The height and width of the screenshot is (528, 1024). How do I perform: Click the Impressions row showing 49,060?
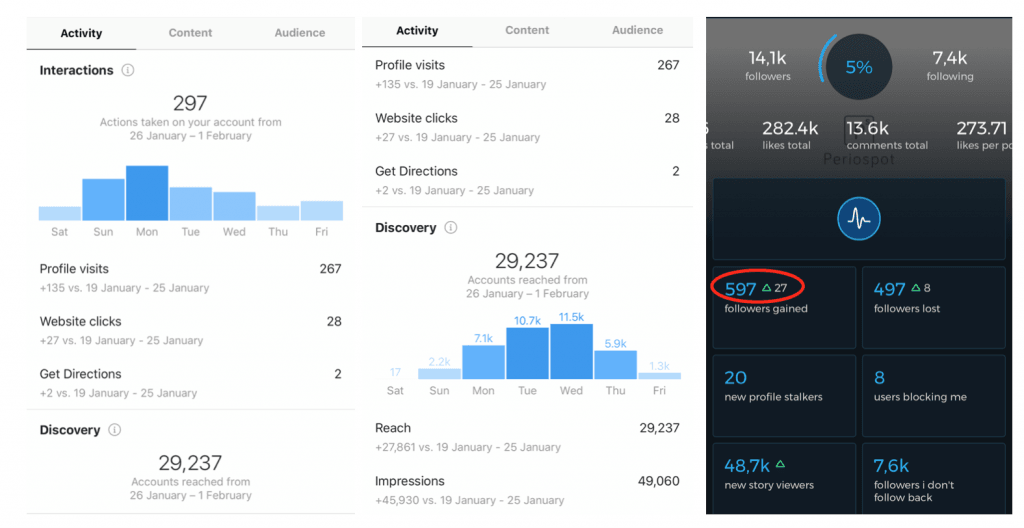527,490
